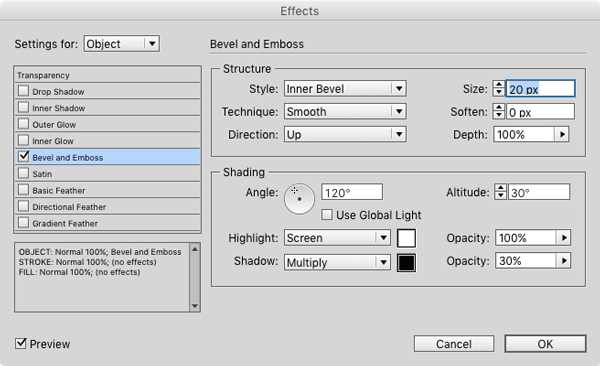Select Directional Feather in the effects list
The height and width of the screenshot is (366, 600).
point(108,207)
